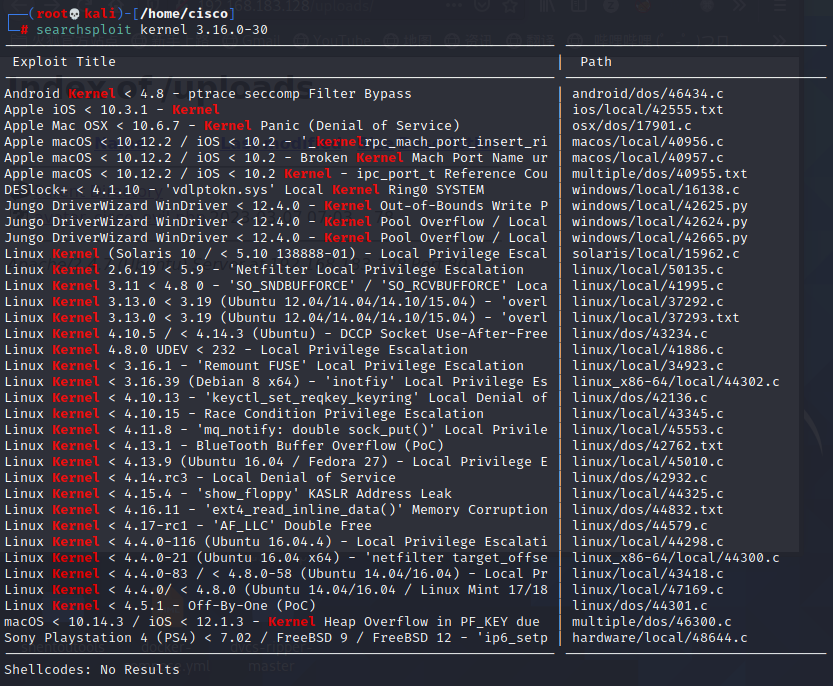The height and width of the screenshot is (686, 833).
Task: Click path linux/dos/44301.c
Action: 640,606
